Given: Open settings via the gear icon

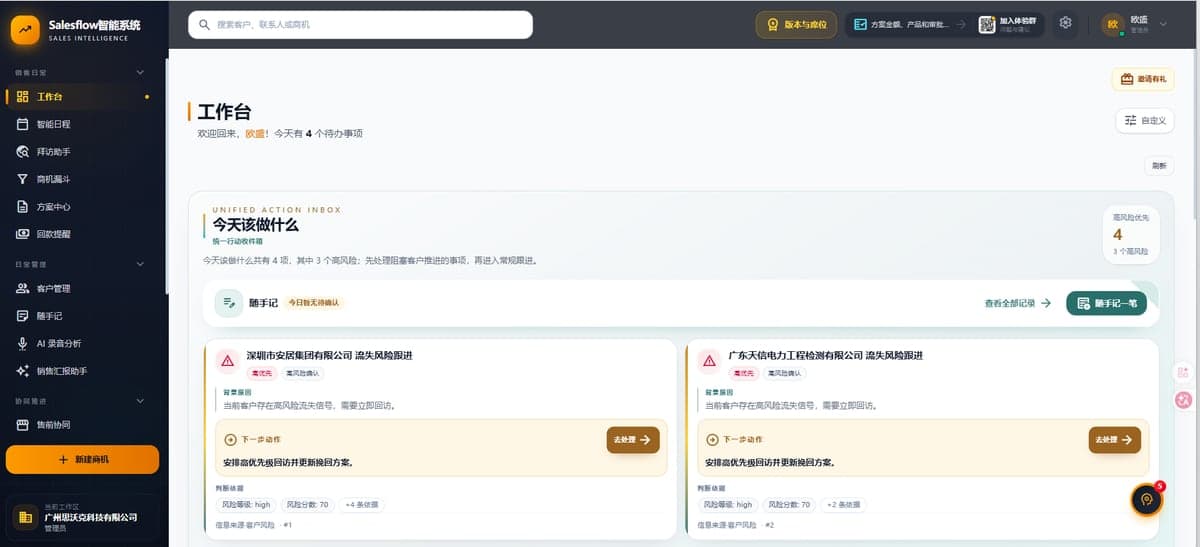Looking at the screenshot, I should [1066, 23].
